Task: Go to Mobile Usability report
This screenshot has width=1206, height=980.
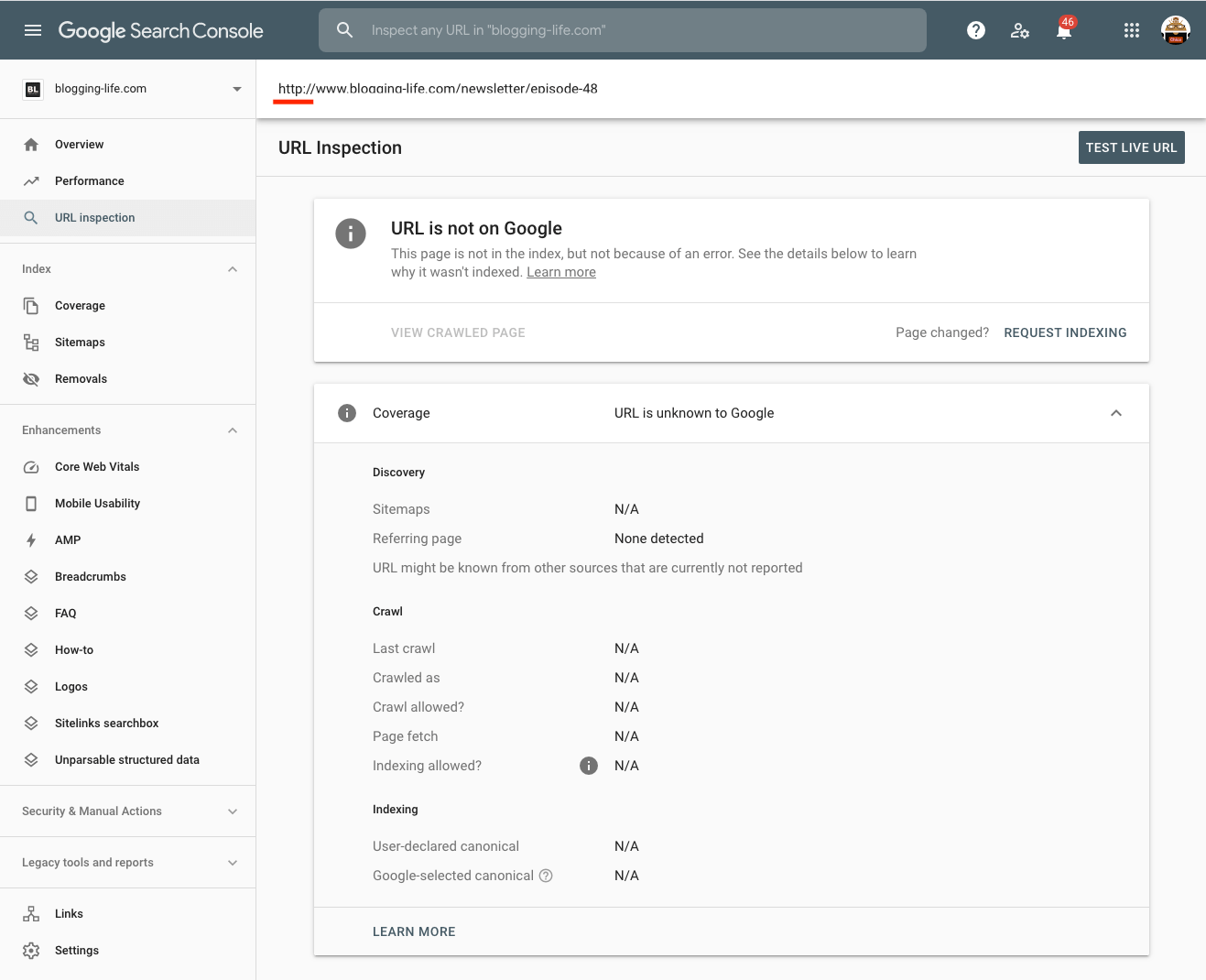Action: (x=97, y=503)
